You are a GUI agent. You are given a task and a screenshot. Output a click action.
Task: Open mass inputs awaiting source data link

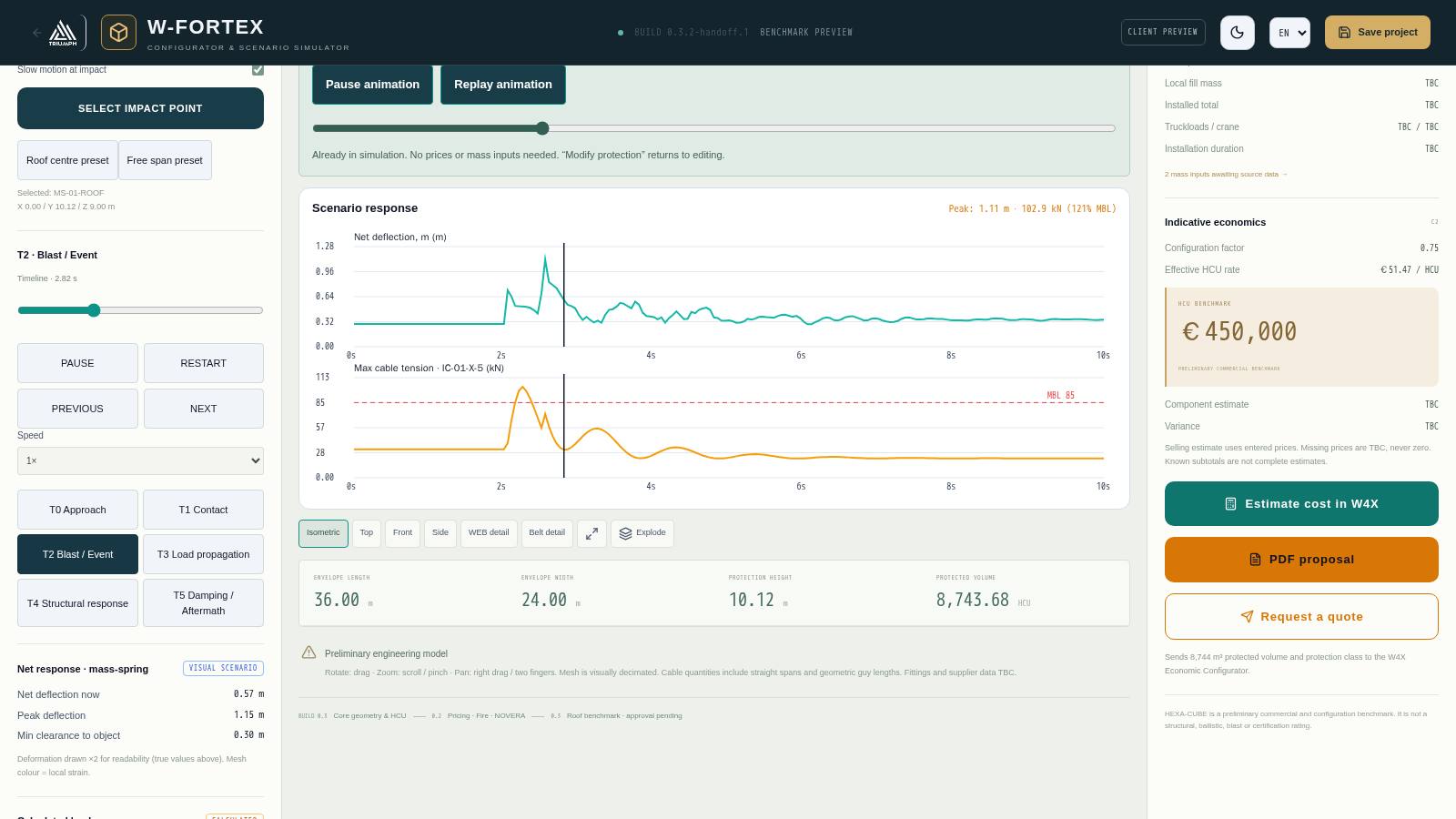[x=1226, y=174]
